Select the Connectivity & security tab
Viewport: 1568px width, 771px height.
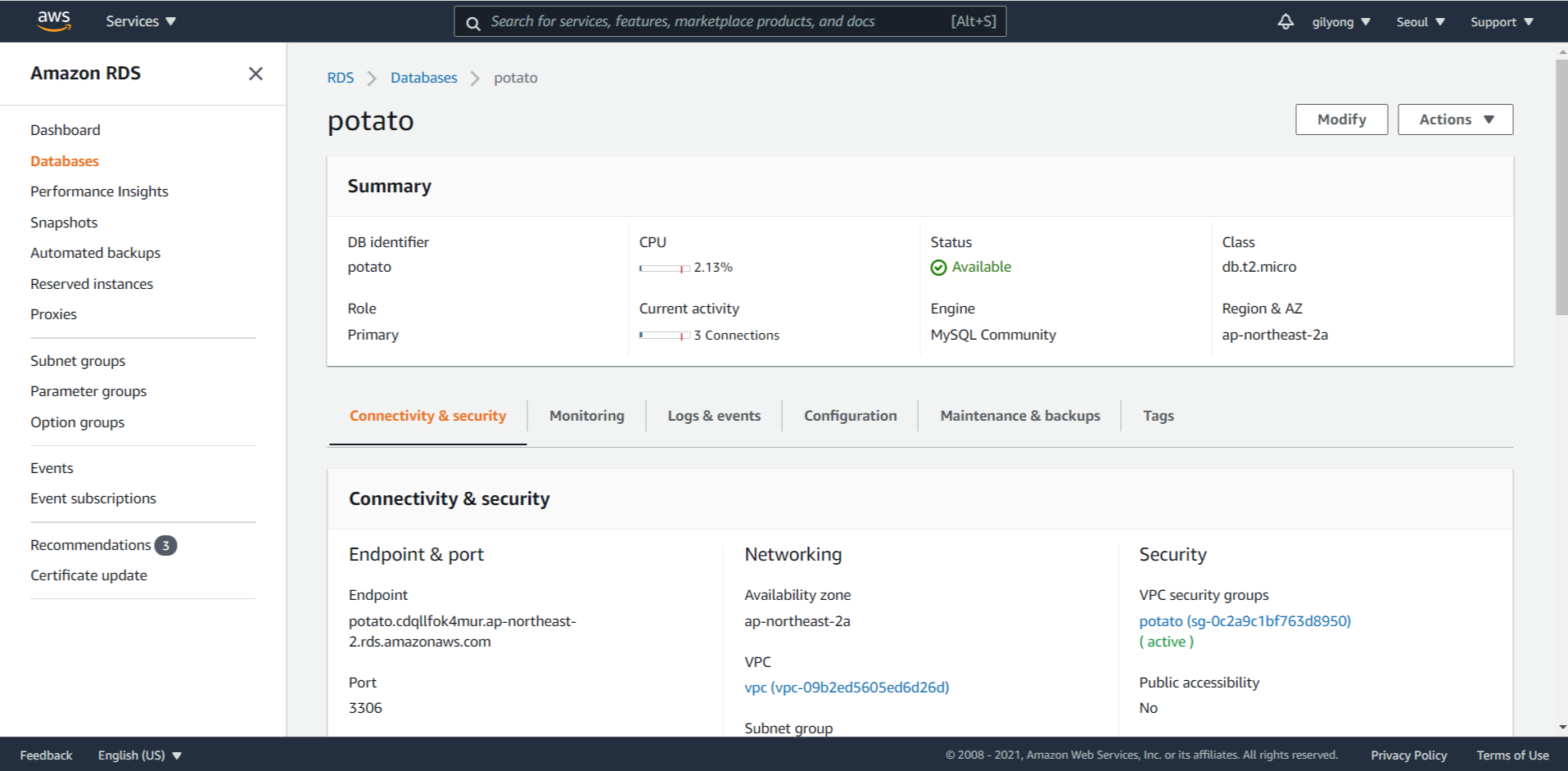tap(427, 416)
